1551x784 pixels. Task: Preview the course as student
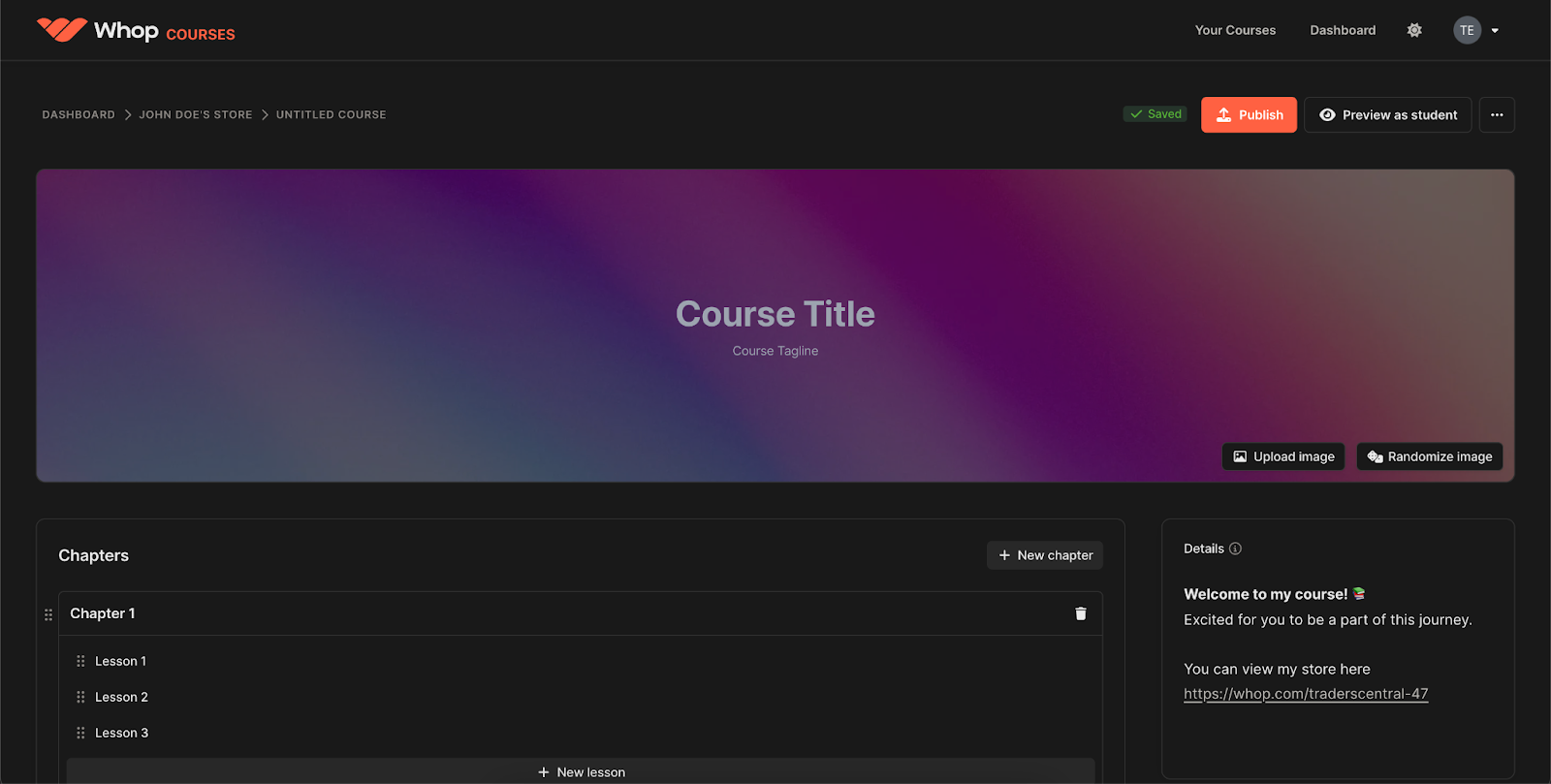1387,114
